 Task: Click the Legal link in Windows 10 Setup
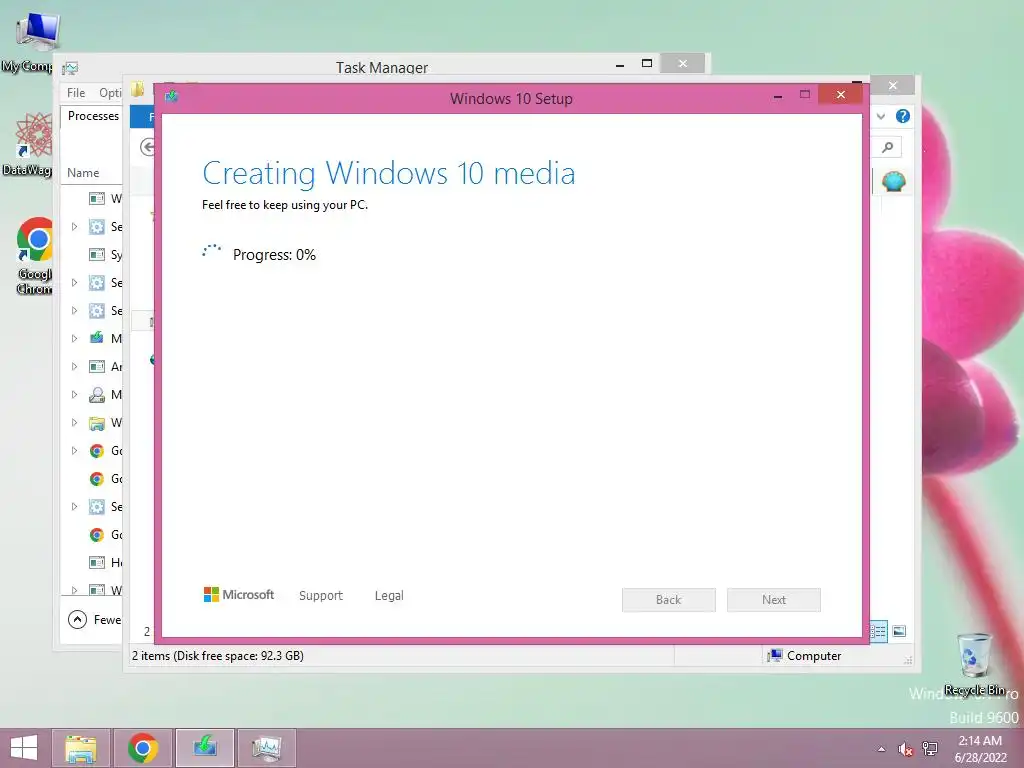coord(389,596)
